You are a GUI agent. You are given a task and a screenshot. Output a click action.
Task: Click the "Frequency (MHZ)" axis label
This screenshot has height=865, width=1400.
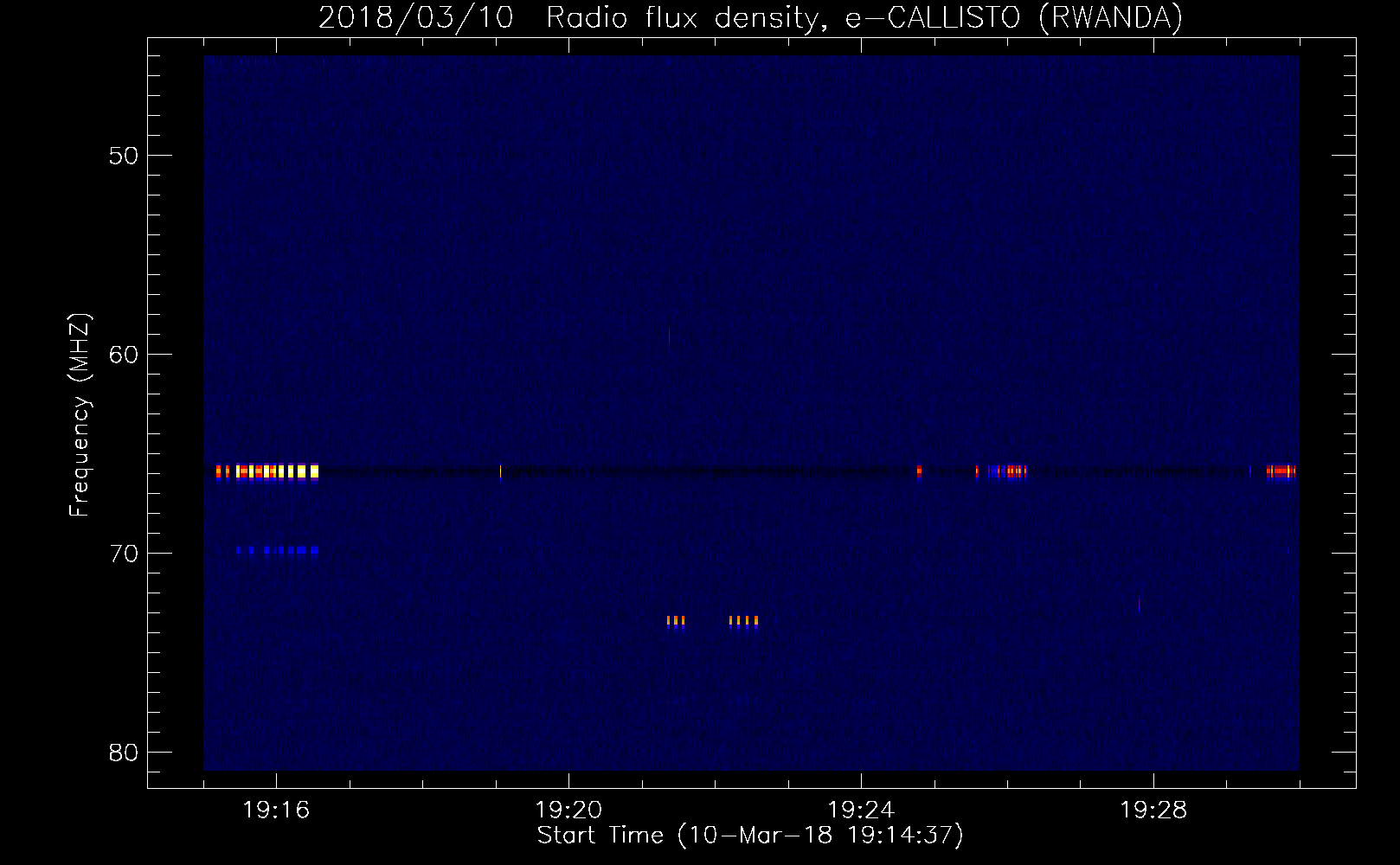(80, 416)
